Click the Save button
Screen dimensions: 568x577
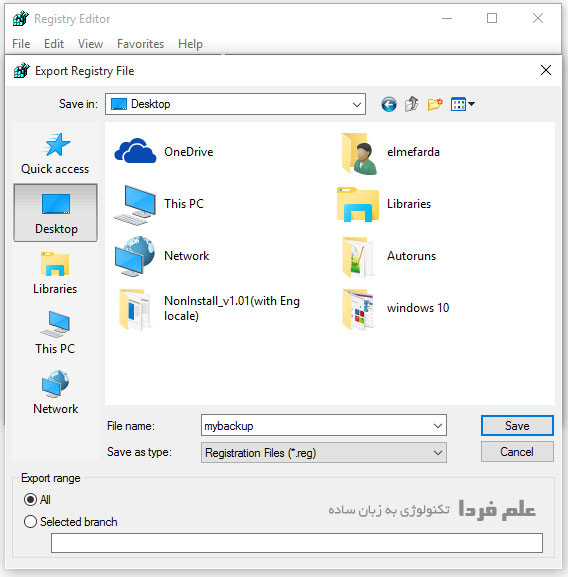[517, 426]
